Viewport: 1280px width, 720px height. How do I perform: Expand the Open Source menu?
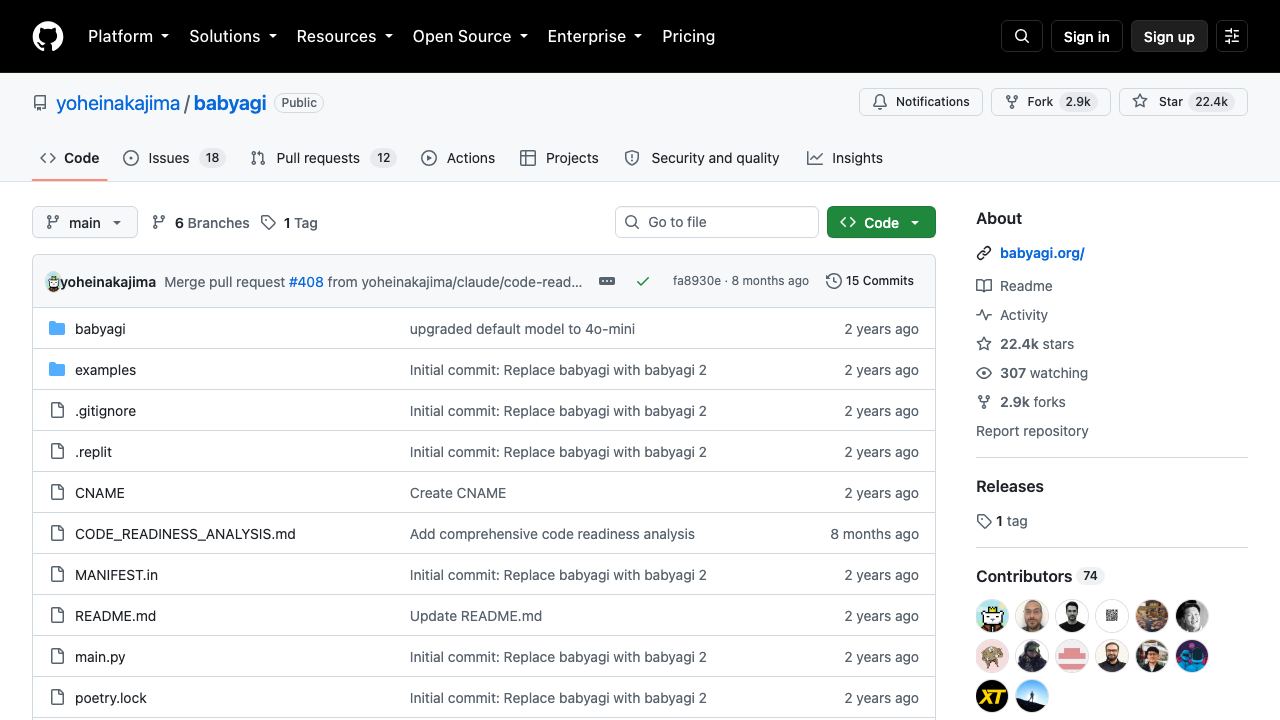coord(470,36)
